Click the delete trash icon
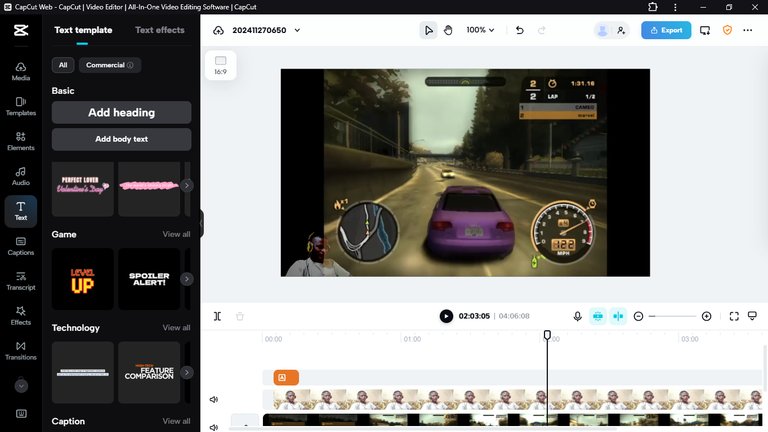The image size is (768, 432). pos(240,316)
